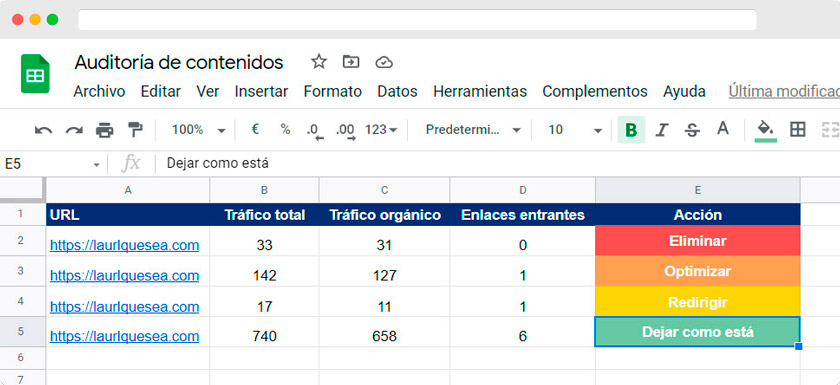Select column E header
840x385 pixels.
[698, 190]
